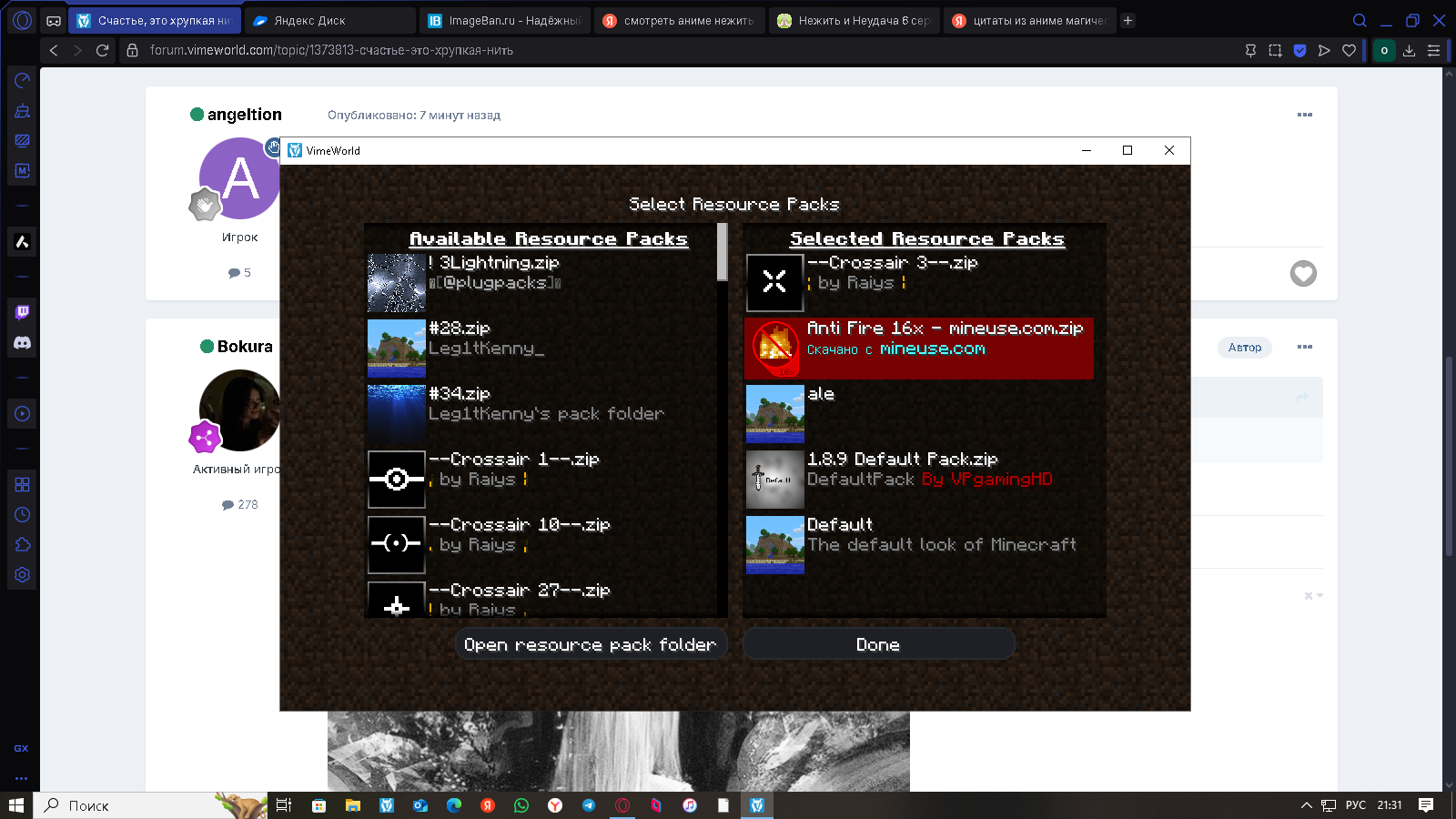1456x819 pixels.
Task: Click angeltion's purple avatar
Action: [x=238, y=178]
